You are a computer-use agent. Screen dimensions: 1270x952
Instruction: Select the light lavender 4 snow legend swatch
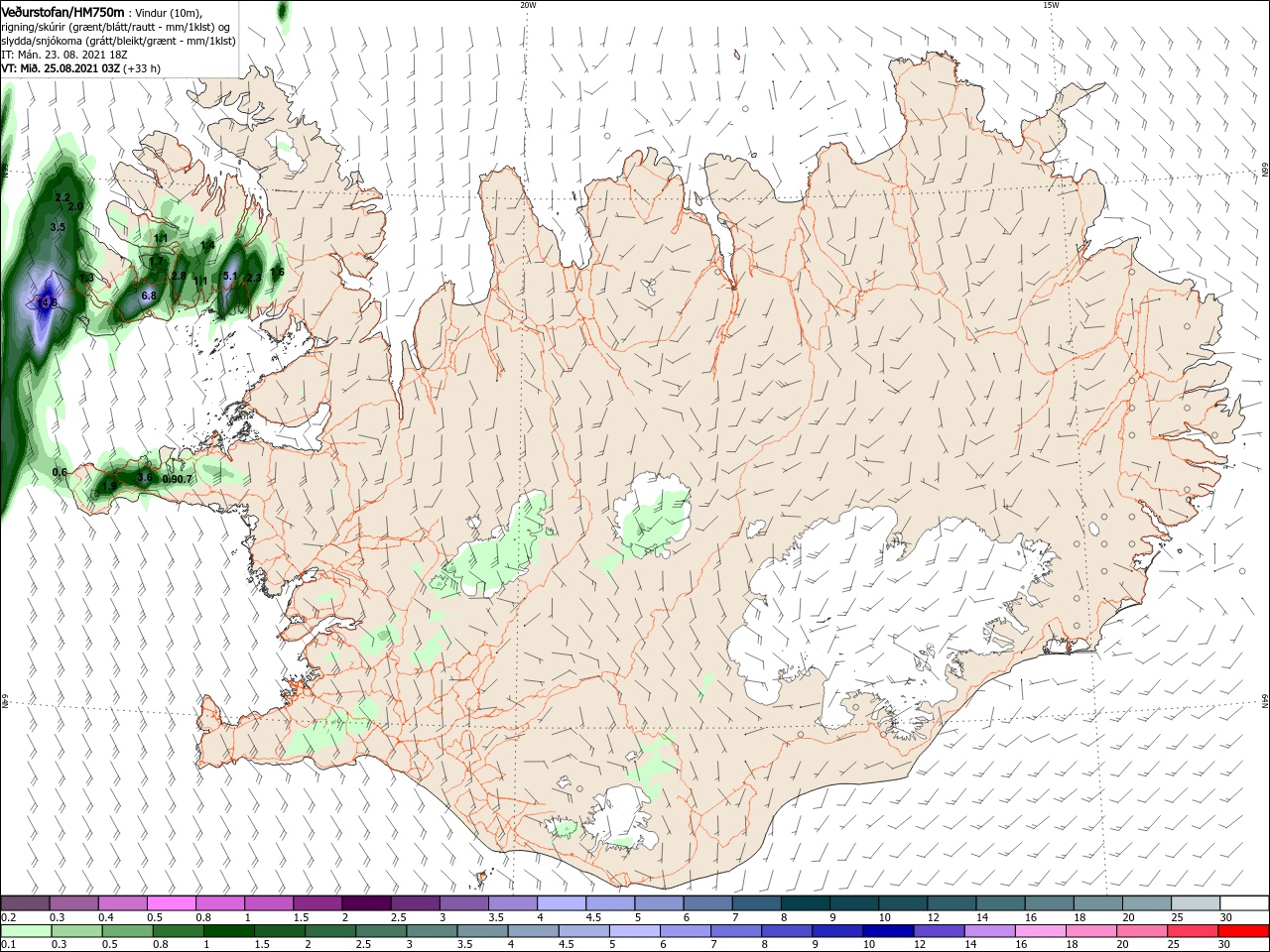562,903
